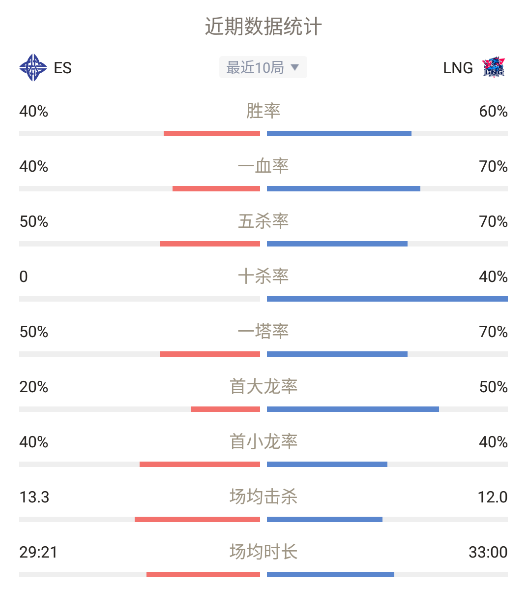528x598 pixels.
Task: Click the red 场均时长 bar for ES
Action: pos(203,574)
